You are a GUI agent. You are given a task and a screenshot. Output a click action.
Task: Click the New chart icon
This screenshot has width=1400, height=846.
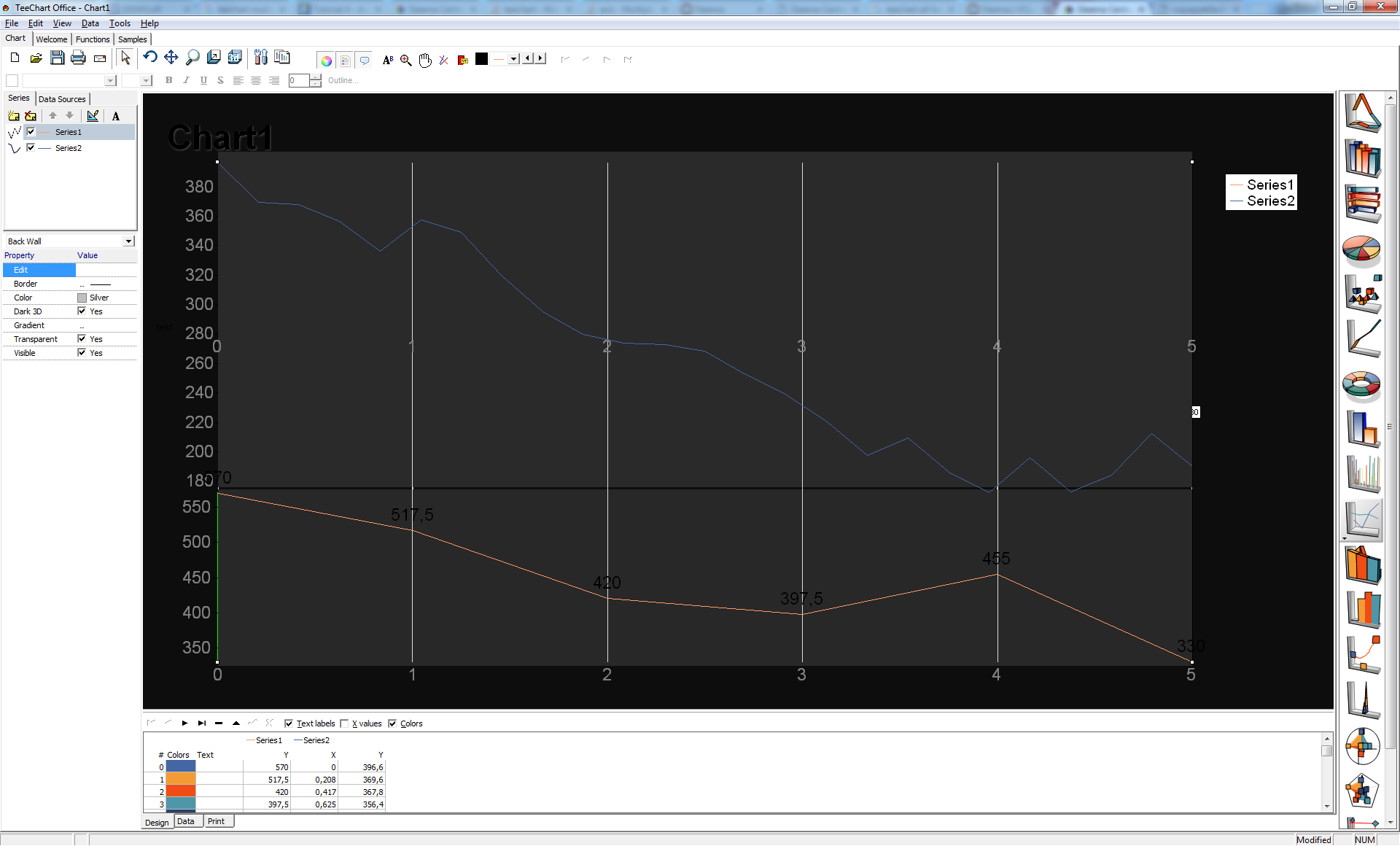coord(15,58)
